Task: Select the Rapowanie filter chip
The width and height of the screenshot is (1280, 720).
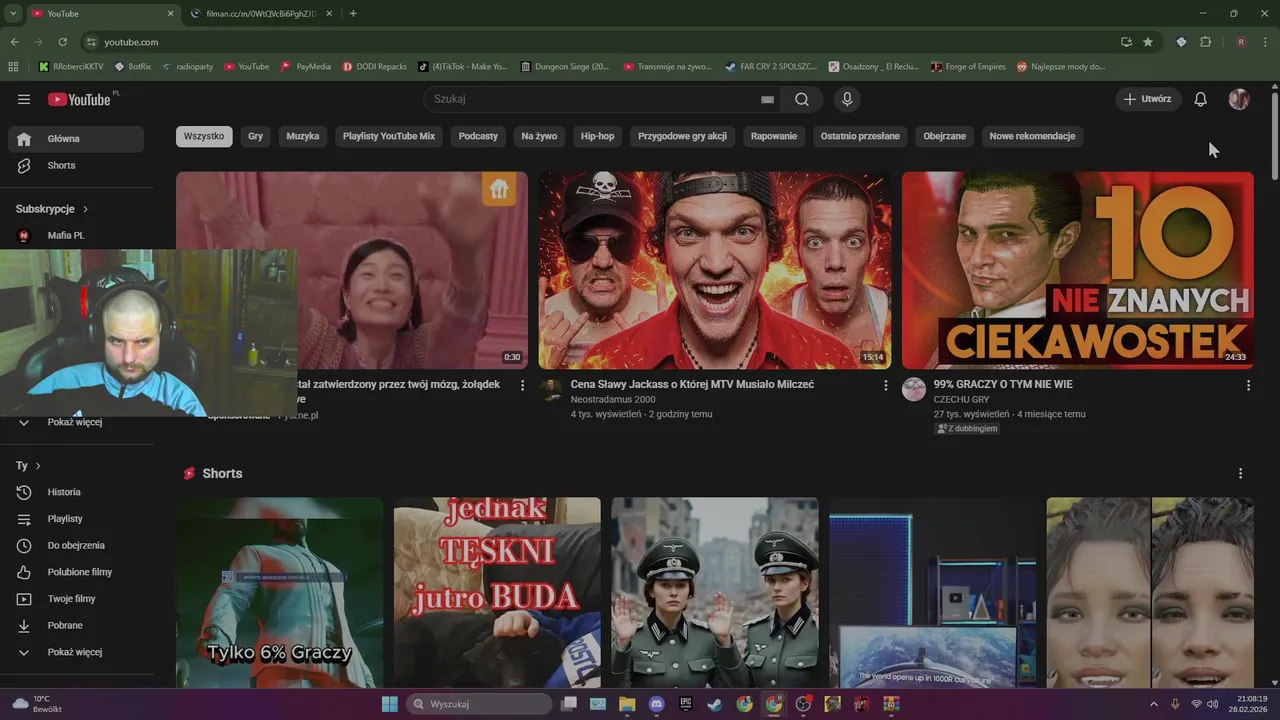Action: point(774,136)
